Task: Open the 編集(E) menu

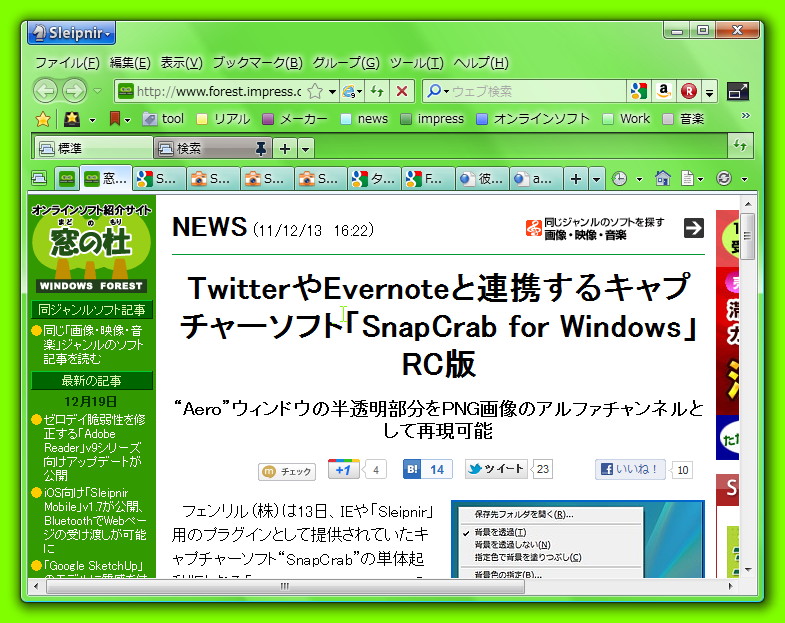Action: coord(130,63)
